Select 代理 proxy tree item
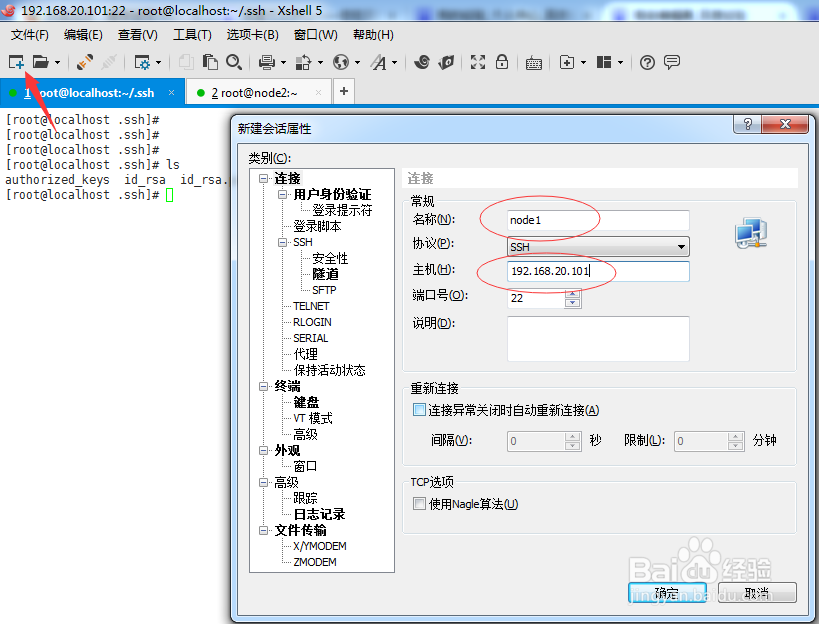This screenshot has width=819, height=624. pos(306,354)
